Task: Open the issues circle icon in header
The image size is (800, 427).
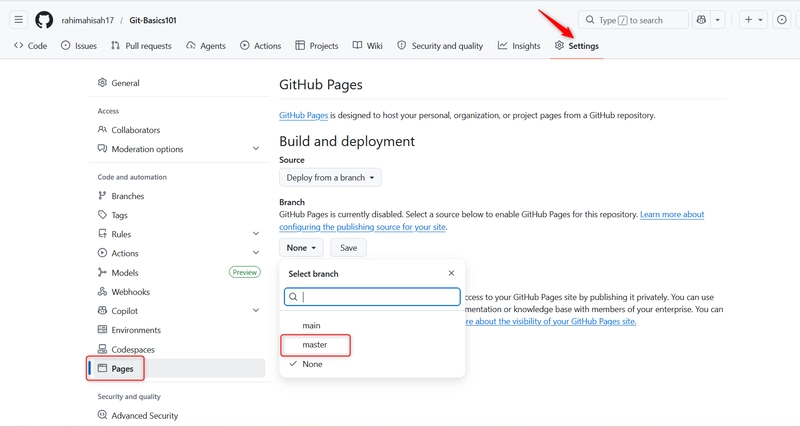Action: tap(782, 20)
